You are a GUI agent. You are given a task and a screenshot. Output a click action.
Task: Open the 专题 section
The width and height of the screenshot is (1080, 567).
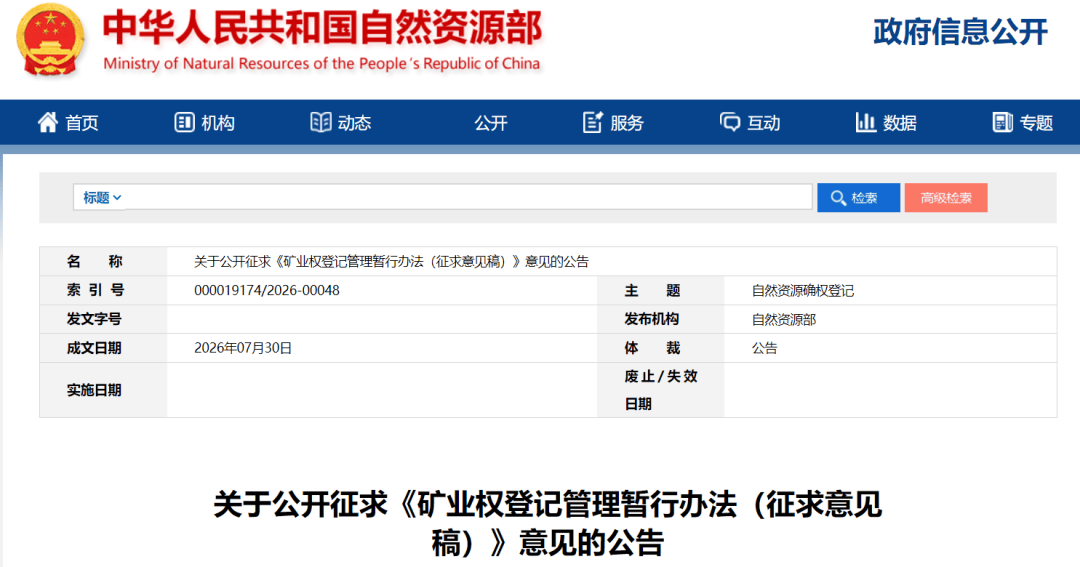coord(1036,123)
